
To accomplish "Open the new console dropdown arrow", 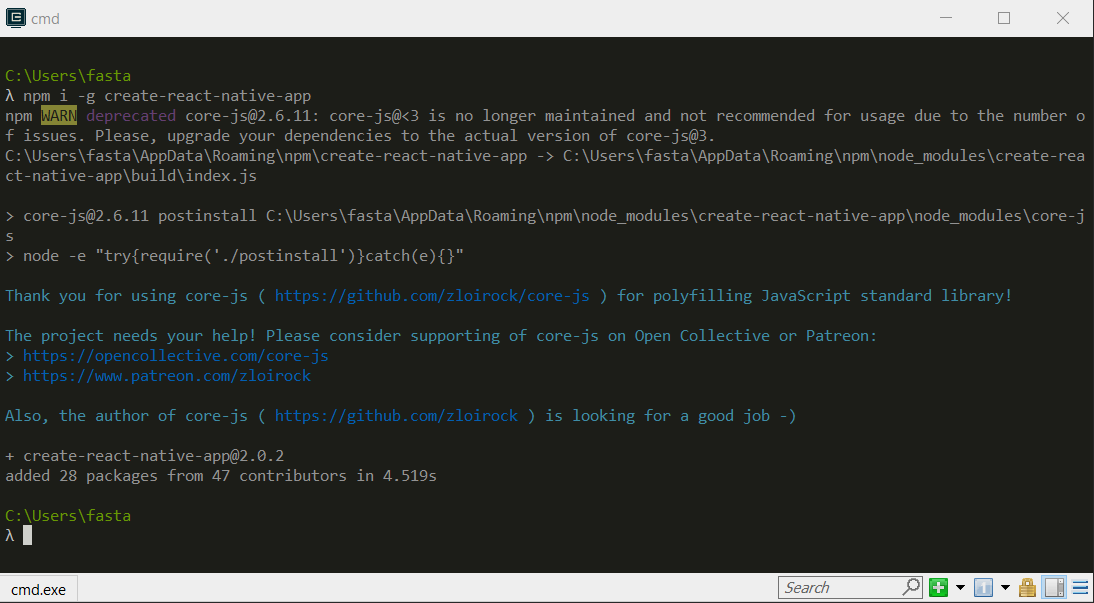I will click(x=960, y=588).
